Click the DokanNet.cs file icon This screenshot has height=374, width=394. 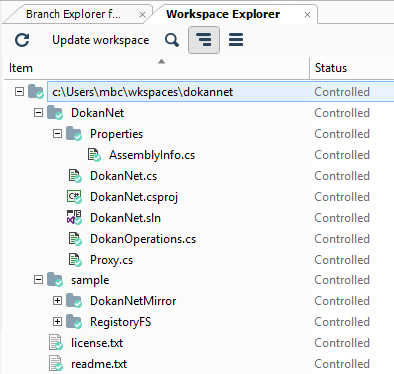click(75, 176)
